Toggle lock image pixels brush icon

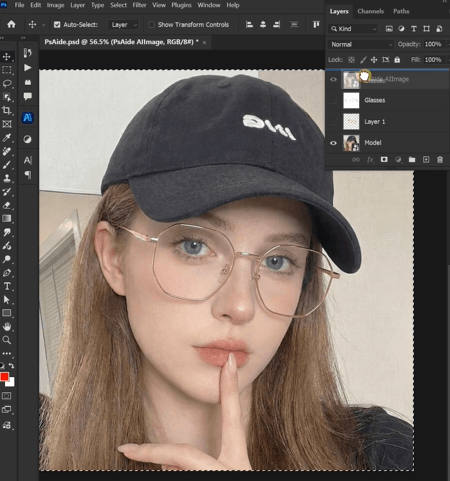[363, 60]
